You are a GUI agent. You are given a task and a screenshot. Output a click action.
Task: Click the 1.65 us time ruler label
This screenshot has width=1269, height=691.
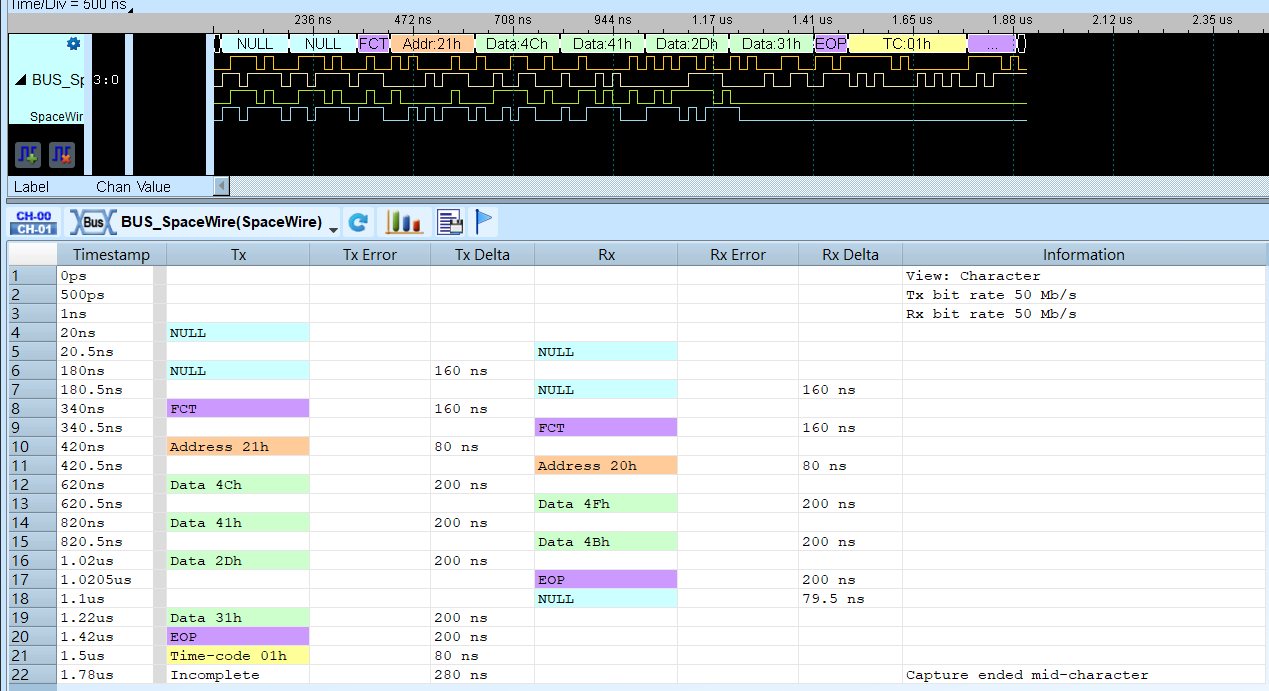click(912, 19)
